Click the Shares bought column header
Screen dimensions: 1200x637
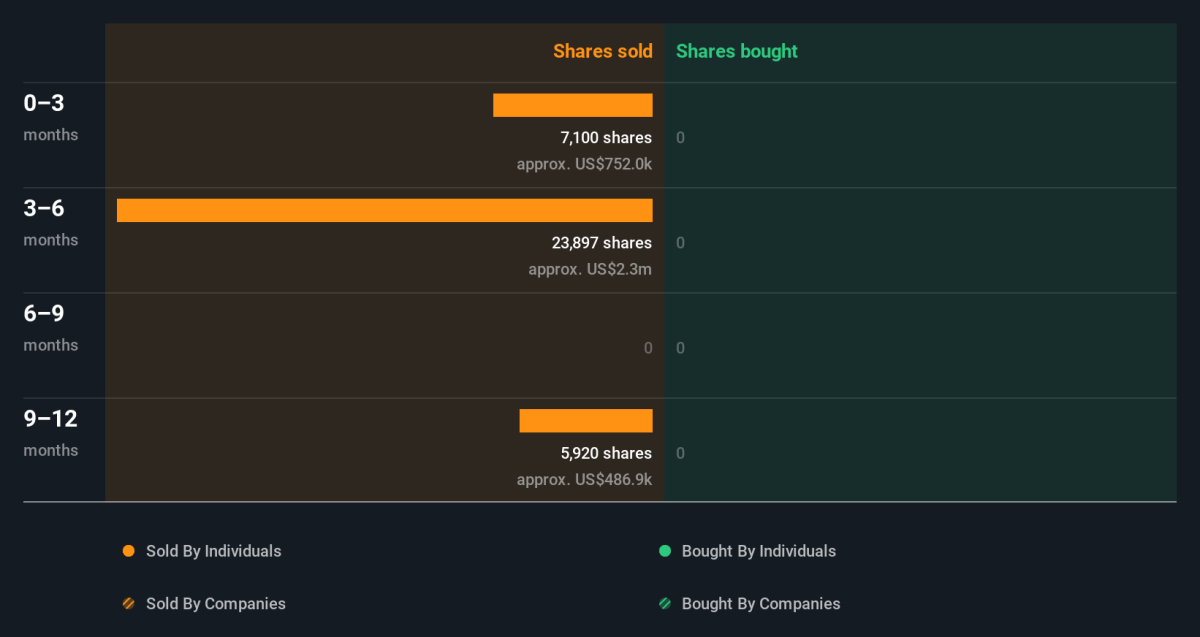click(x=737, y=51)
